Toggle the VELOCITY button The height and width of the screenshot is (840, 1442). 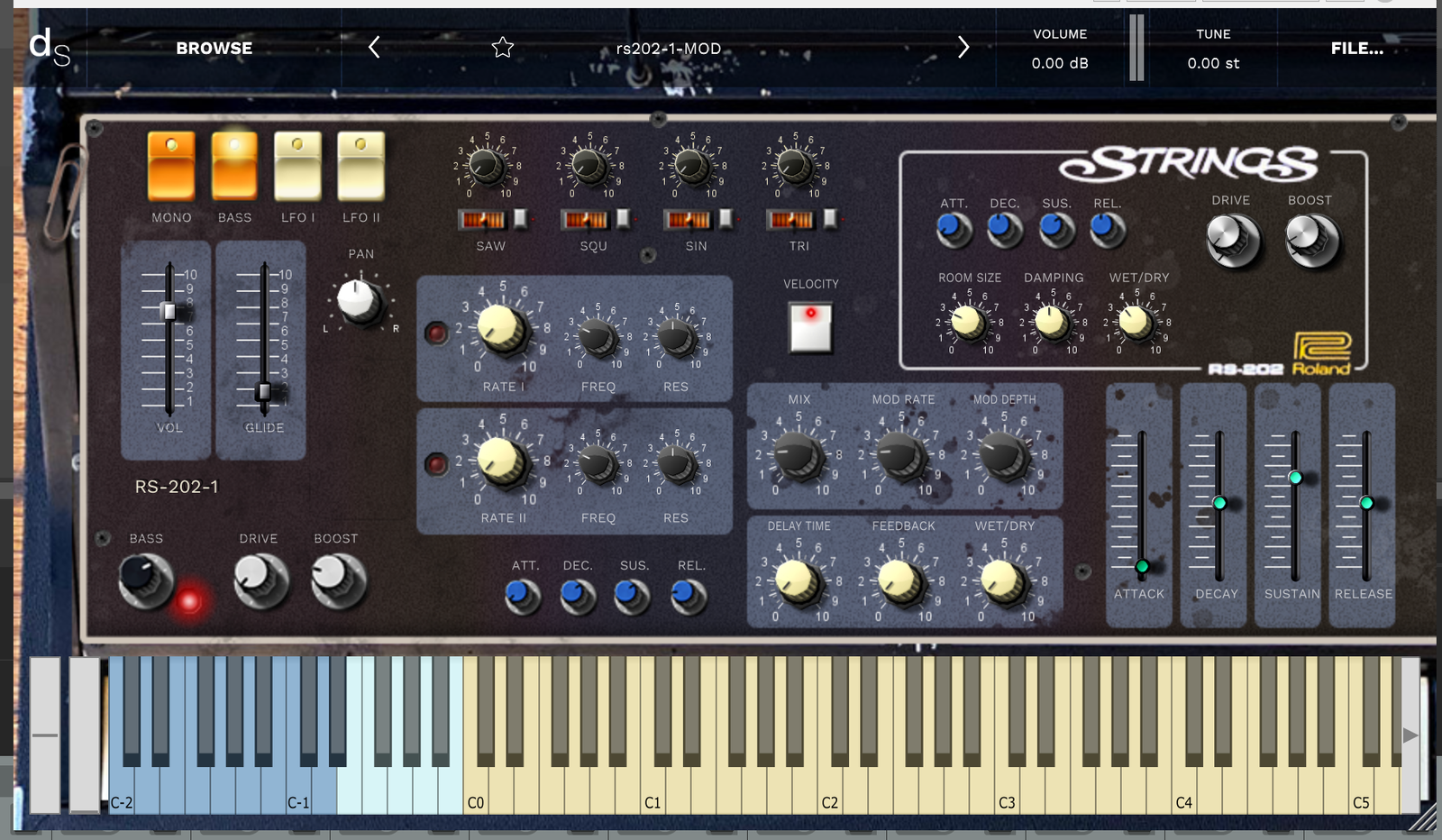pyautogui.click(x=810, y=327)
